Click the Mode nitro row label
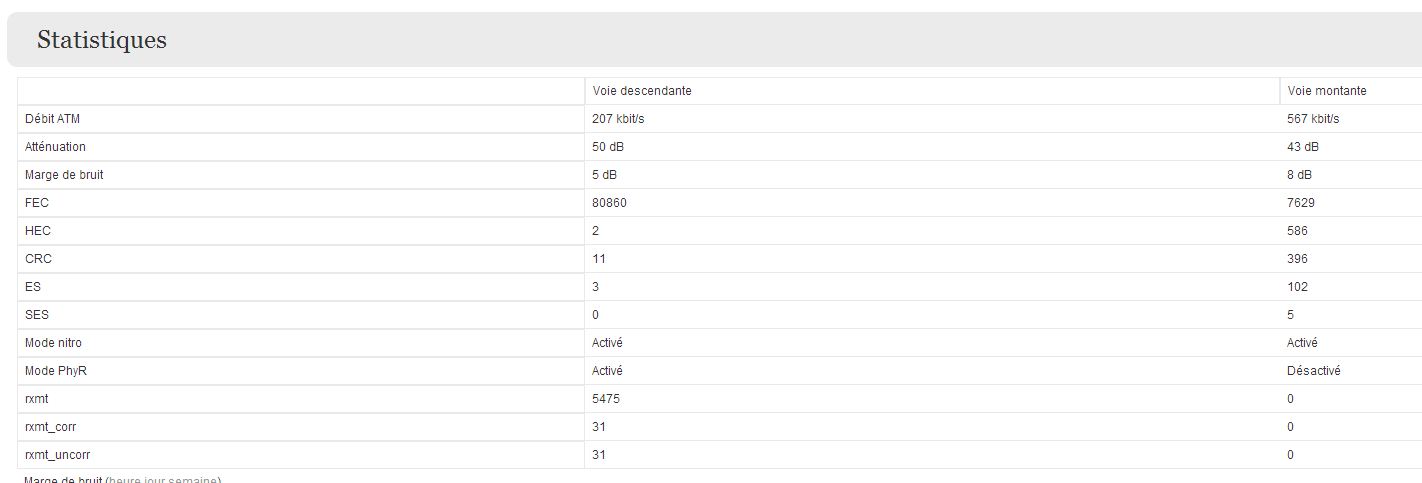The image size is (1422, 483). click(x=53, y=343)
